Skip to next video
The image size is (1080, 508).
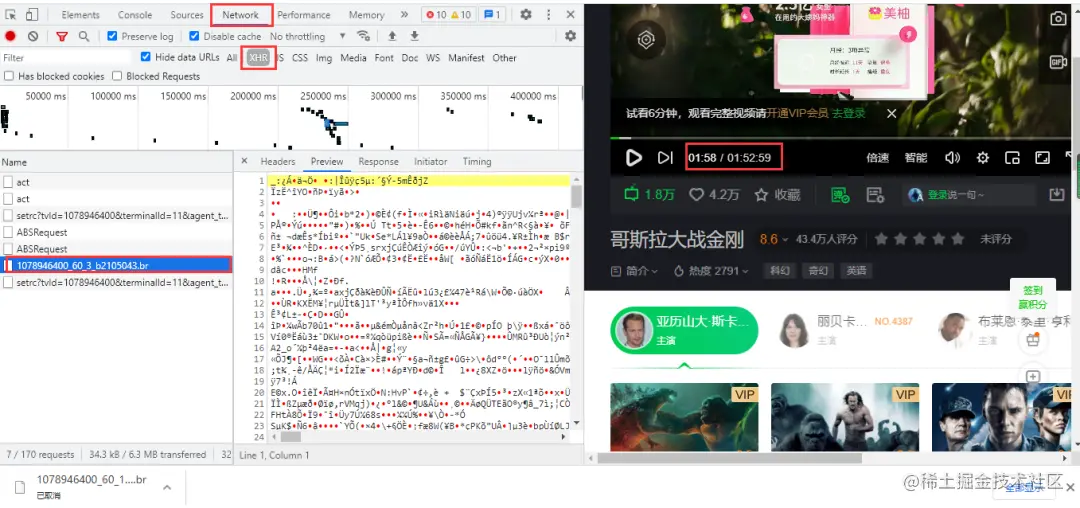tap(665, 158)
